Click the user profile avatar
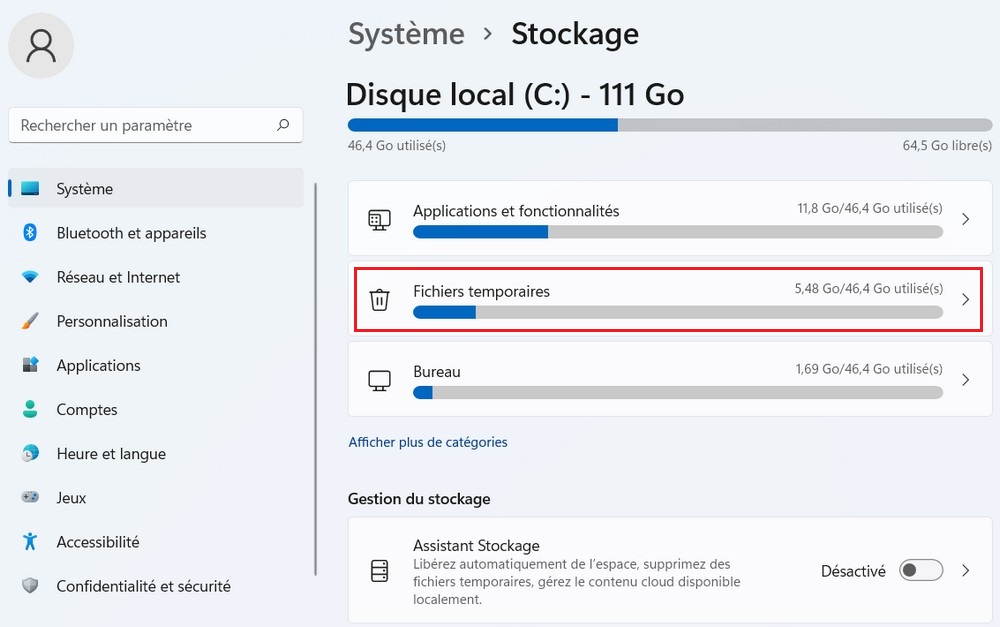The image size is (1000, 627). point(41,45)
